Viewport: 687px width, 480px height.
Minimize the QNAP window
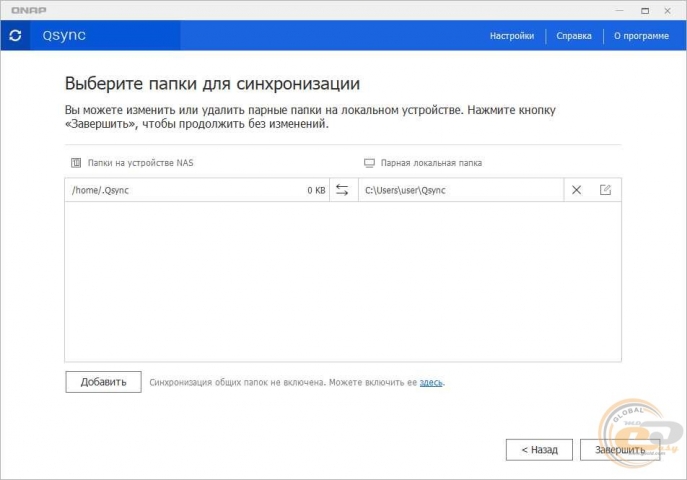619,11
